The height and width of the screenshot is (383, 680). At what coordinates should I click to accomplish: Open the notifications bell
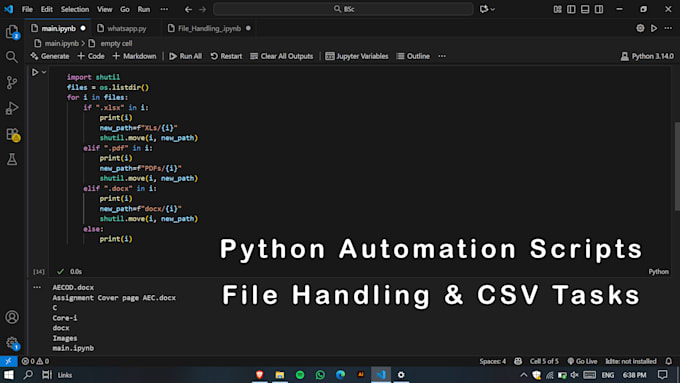pos(669,361)
